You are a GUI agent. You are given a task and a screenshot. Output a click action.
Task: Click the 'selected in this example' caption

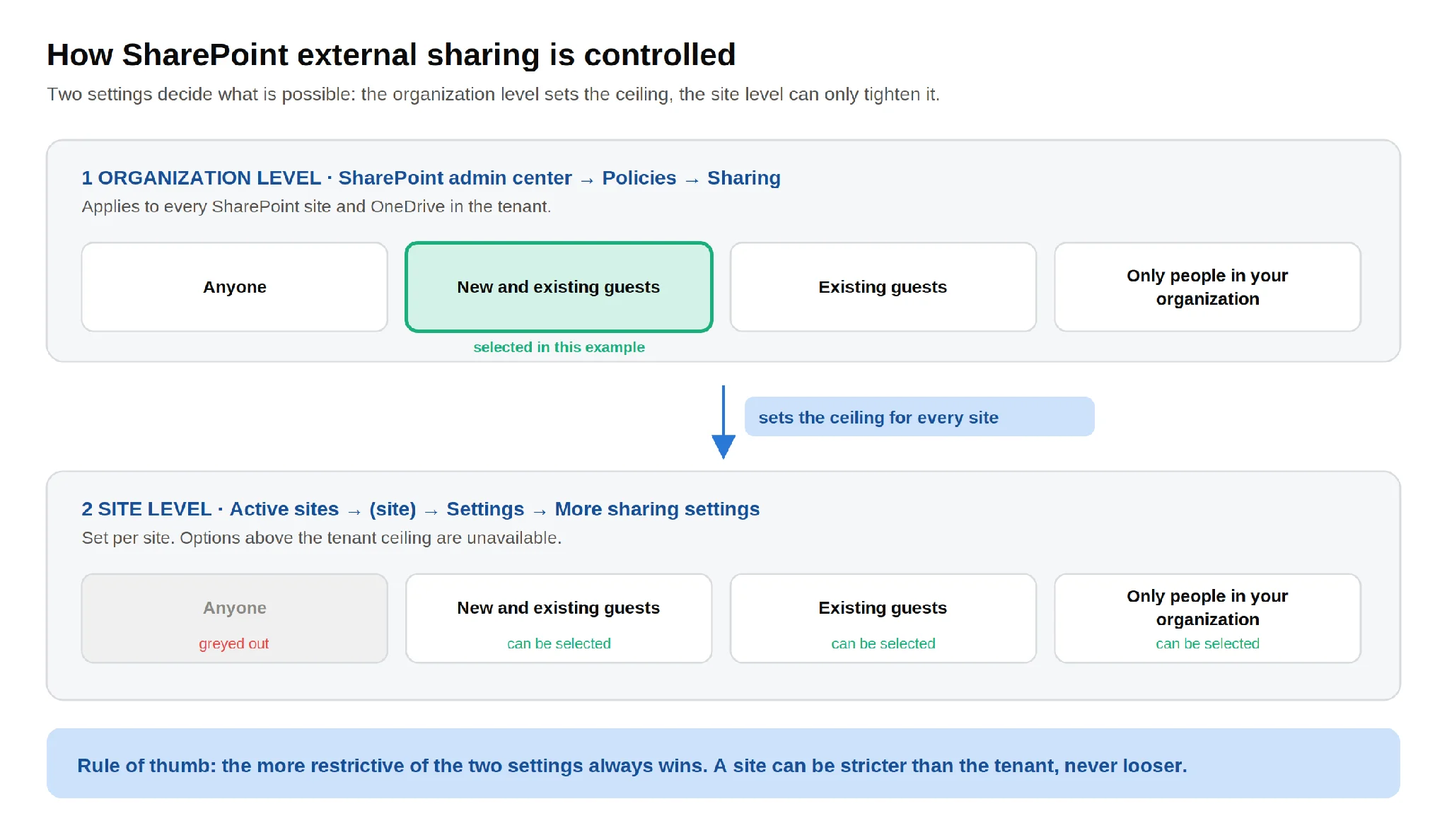tap(559, 347)
